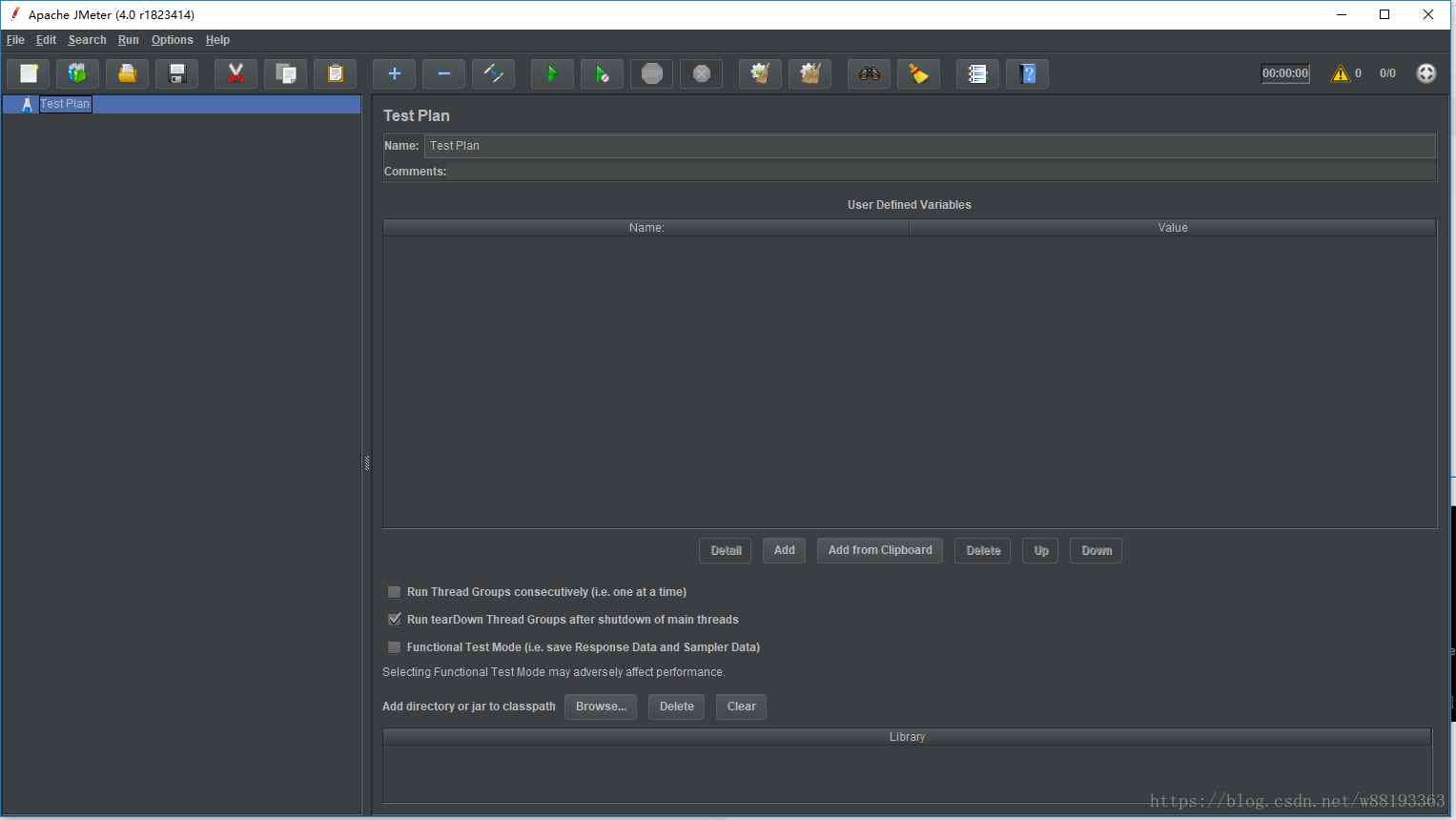This screenshot has height=820, width=1456.
Task: Cut selection using the scissors icon
Action: coord(236,73)
